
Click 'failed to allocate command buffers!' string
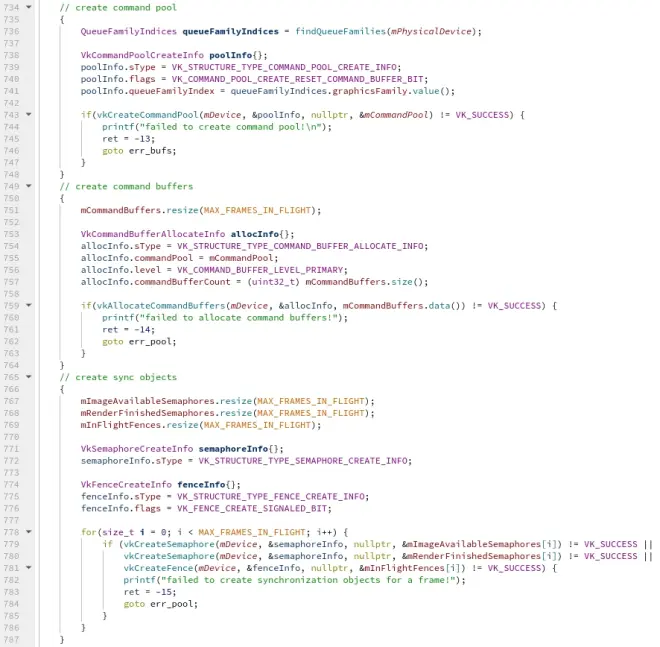click(241, 317)
